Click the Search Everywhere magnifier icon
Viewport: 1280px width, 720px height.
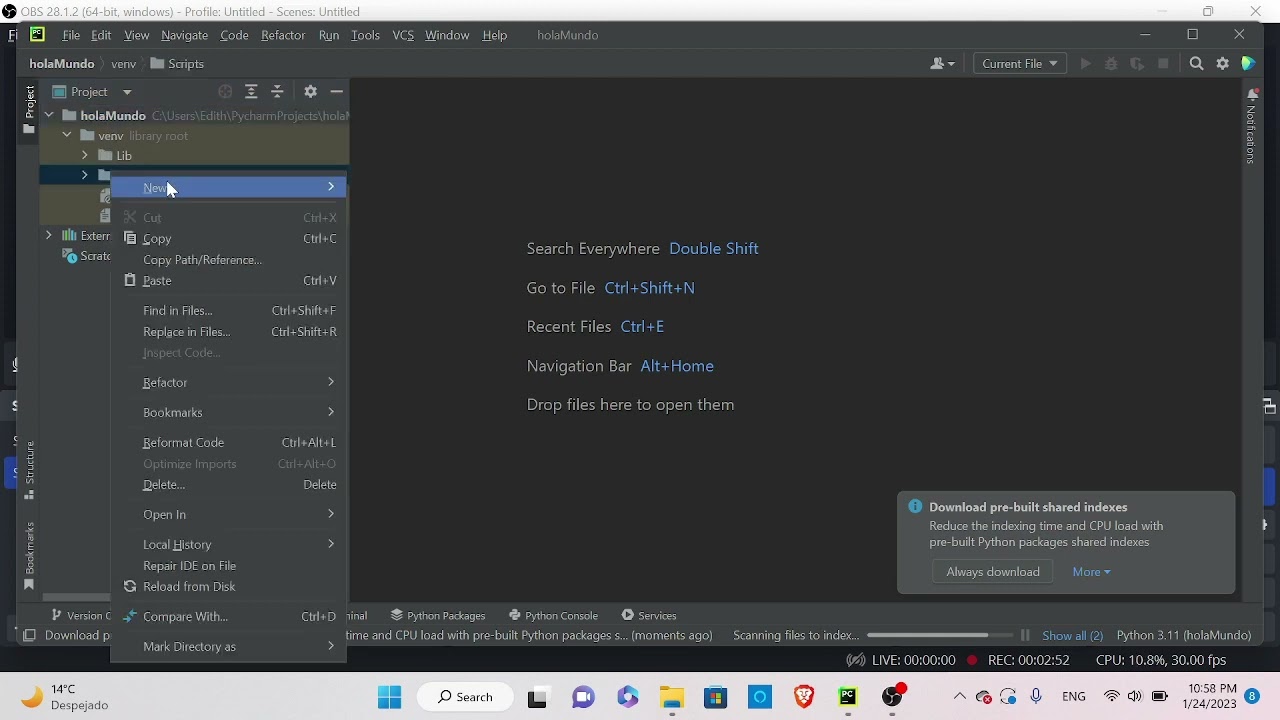pyautogui.click(x=1196, y=64)
